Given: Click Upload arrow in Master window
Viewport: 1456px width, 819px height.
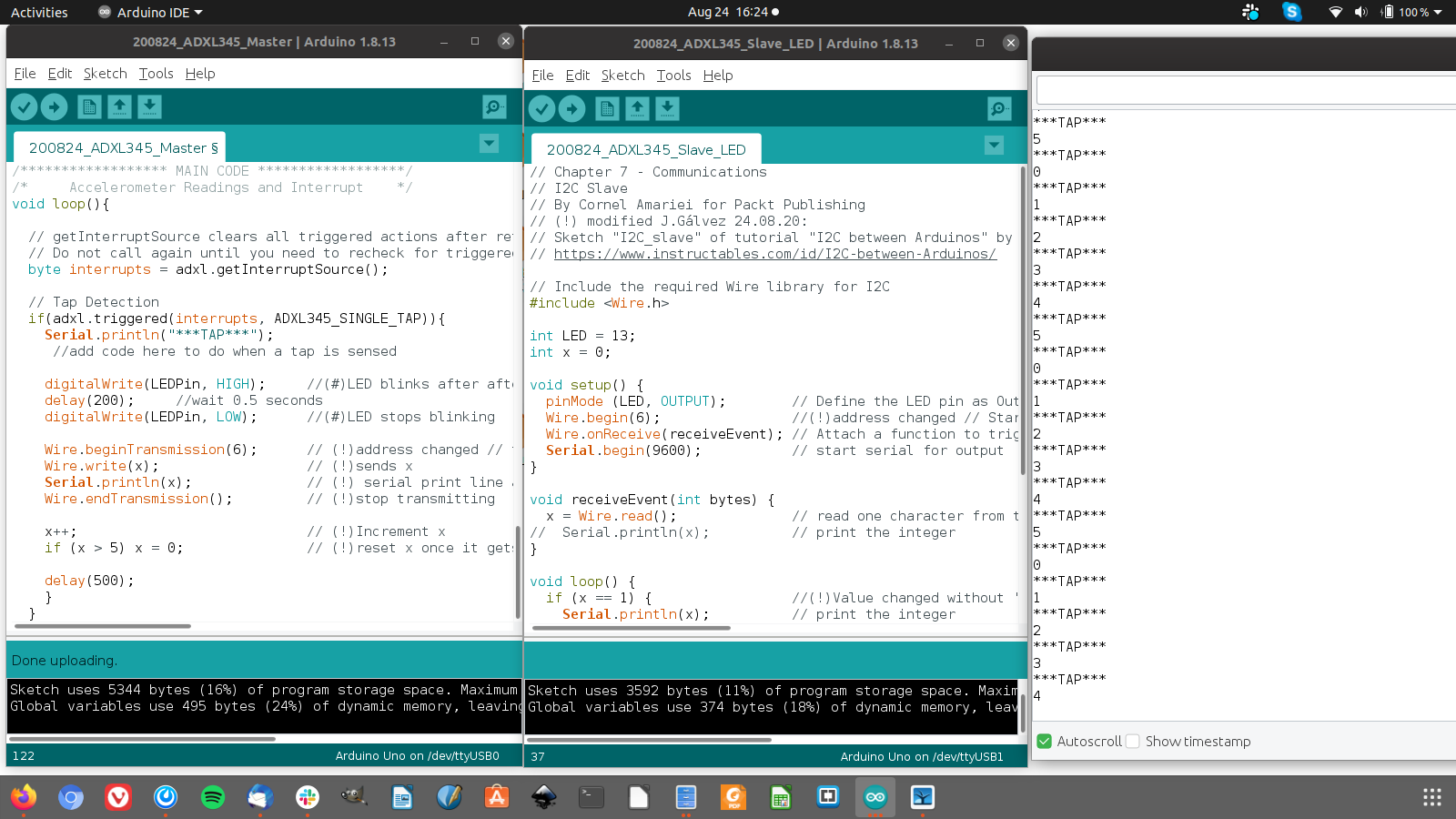Looking at the screenshot, I should 55,107.
